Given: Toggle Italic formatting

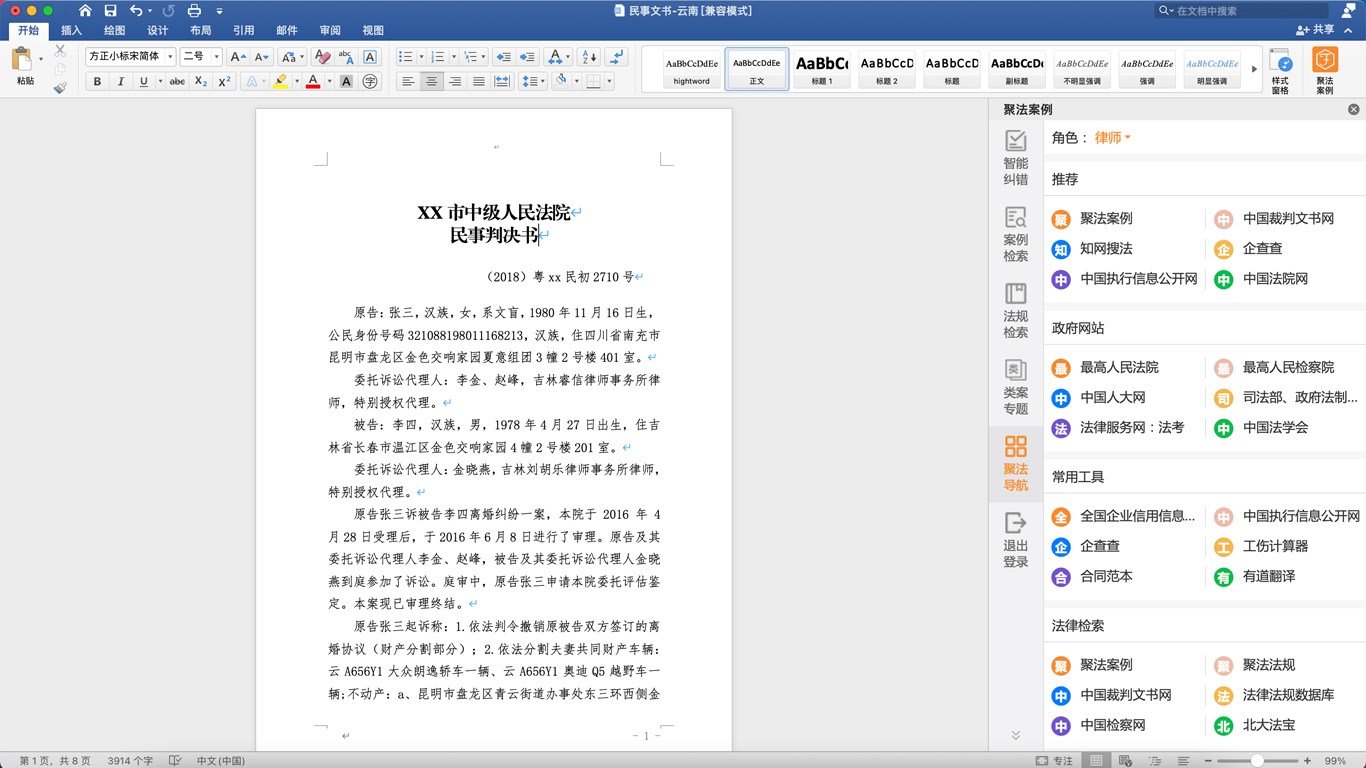Looking at the screenshot, I should click(121, 82).
